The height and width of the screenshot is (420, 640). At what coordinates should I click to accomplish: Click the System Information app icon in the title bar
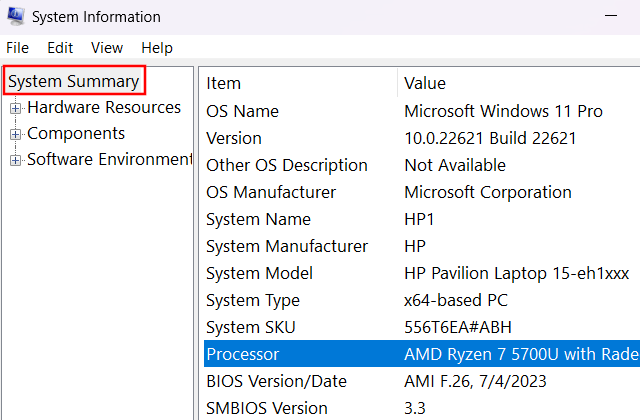[x=16, y=16]
